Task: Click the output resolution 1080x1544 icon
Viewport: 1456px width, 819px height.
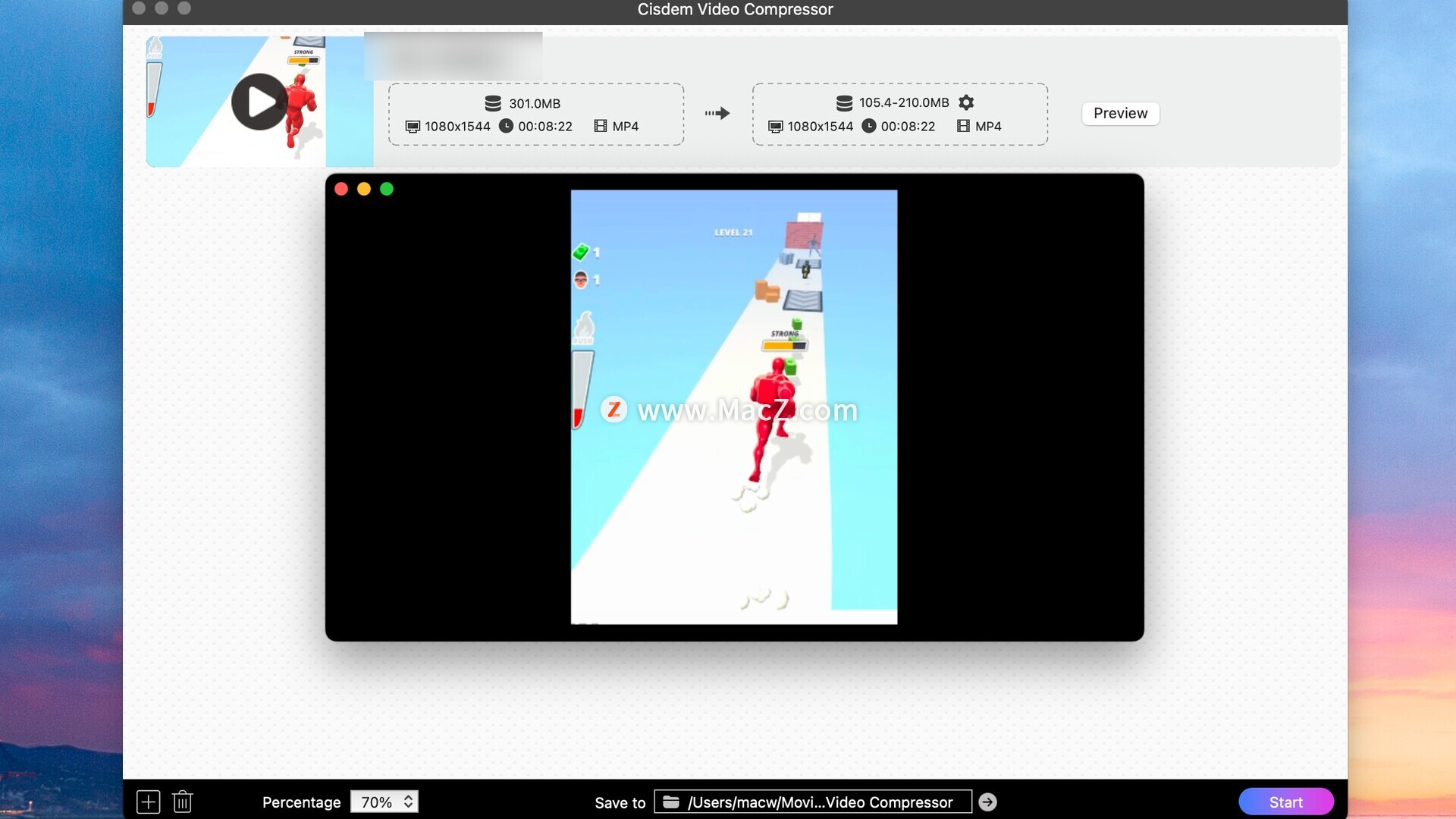Action: tap(775, 126)
